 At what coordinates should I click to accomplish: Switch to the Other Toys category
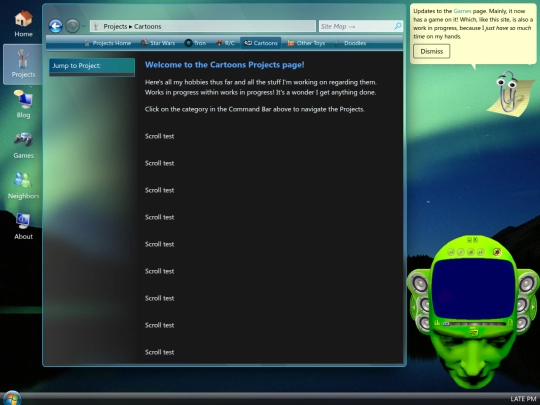tap(306, 43)
